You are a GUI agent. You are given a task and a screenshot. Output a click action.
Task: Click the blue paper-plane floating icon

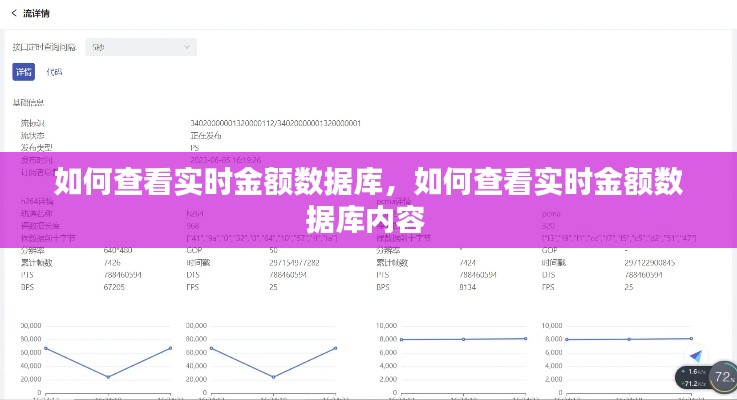[x=698, y=356]
